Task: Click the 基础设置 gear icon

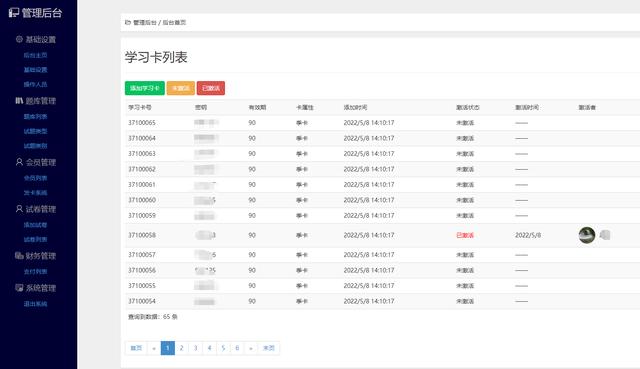Action: tap(19, 39)
